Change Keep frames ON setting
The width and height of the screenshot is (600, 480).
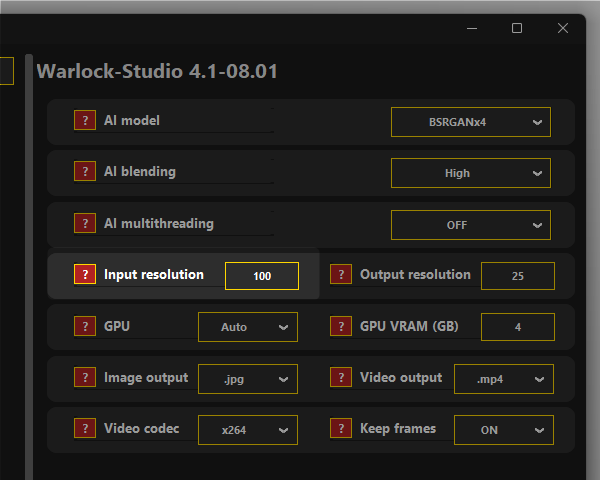point(503,430)
